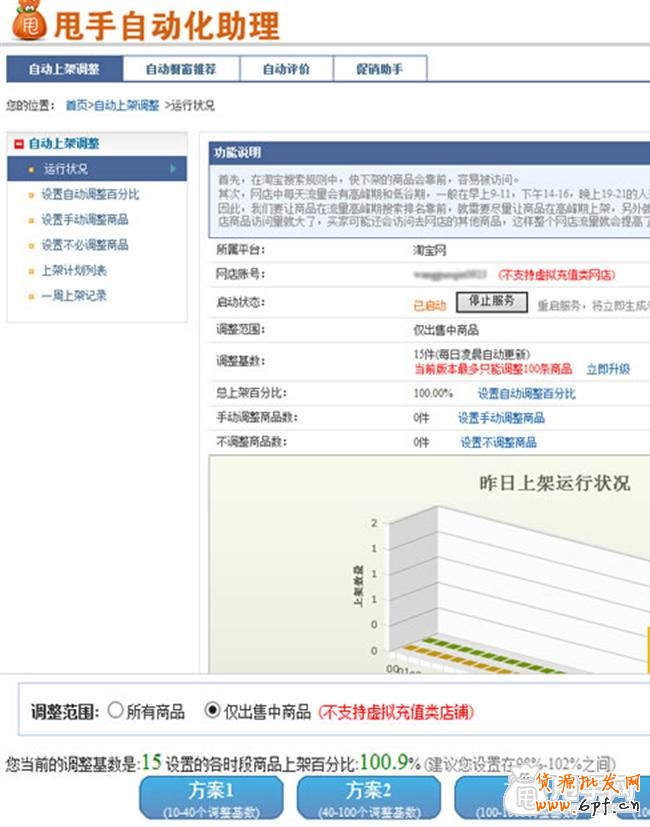Click the 淘宝网 platform value
Image resolution: width=650 pixels, height=827 pixels.
429,251
